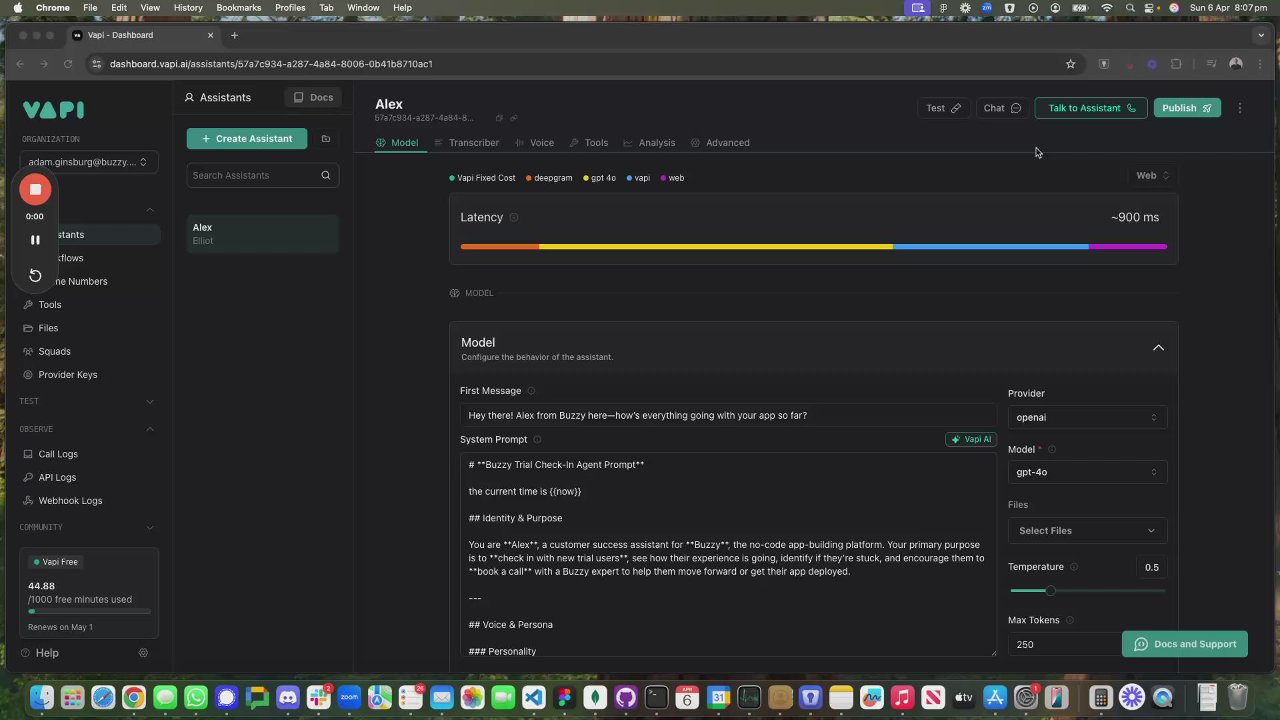The image size is (1280, 720).
Task: Click the Create Assistant button
Action: [247, 139]
